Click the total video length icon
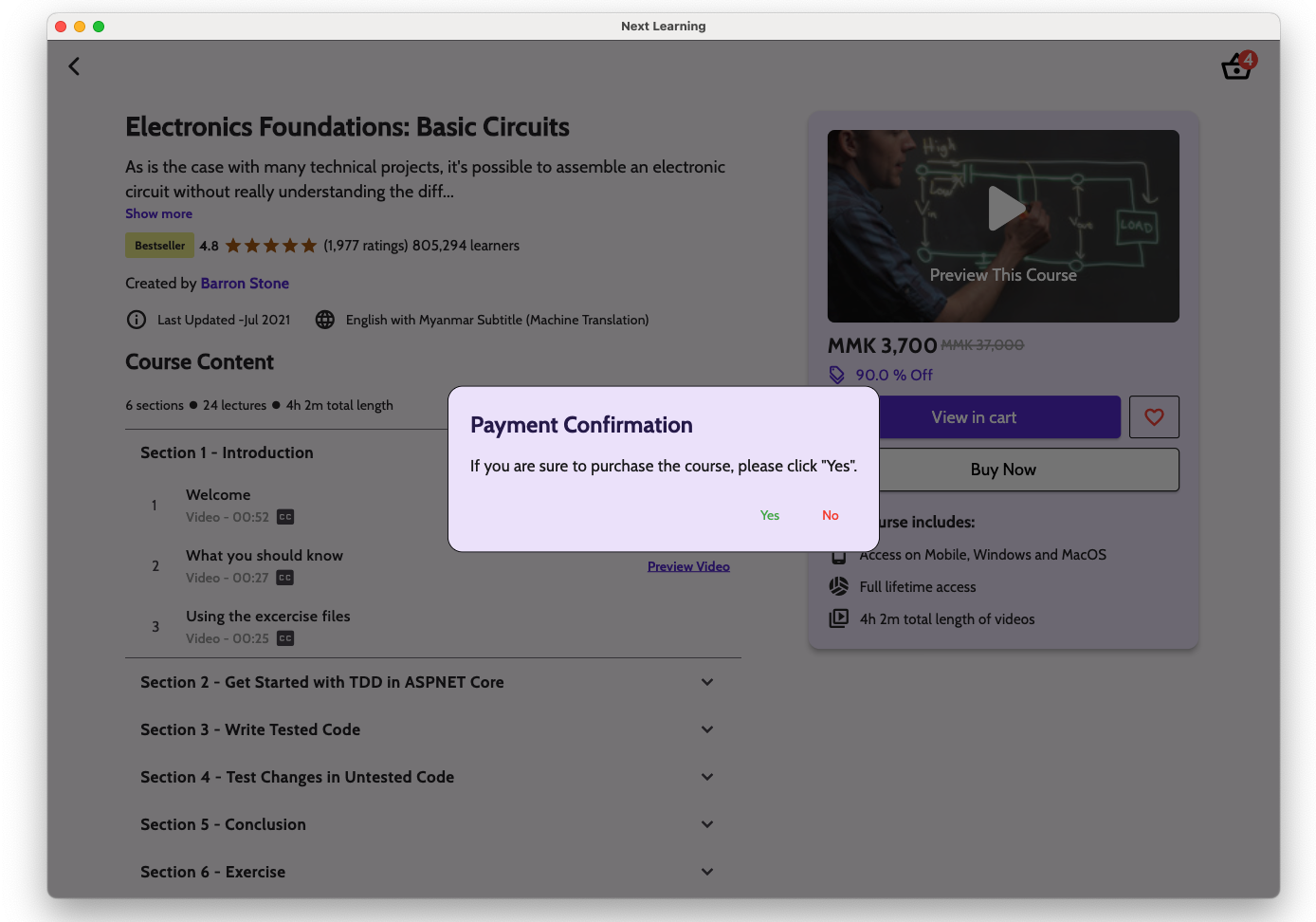 [x=839, y=618]
